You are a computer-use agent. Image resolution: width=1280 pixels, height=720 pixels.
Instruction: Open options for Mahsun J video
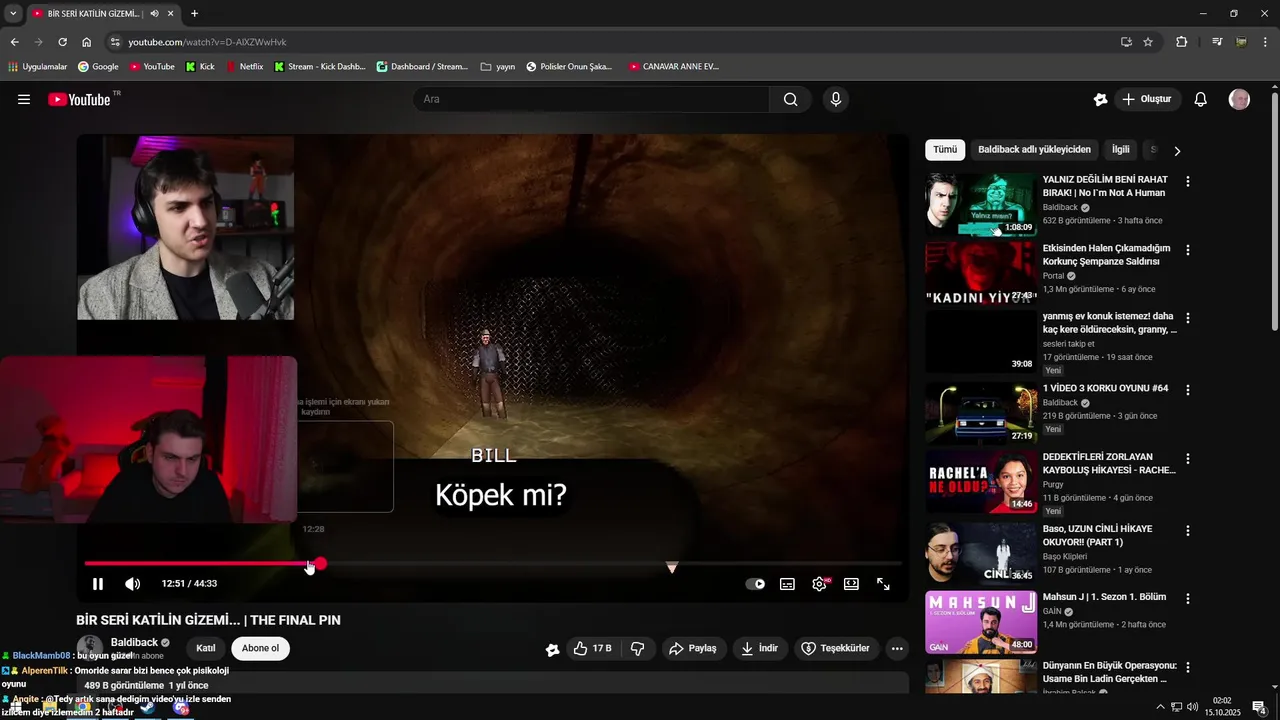click(x=1188, y=599)
